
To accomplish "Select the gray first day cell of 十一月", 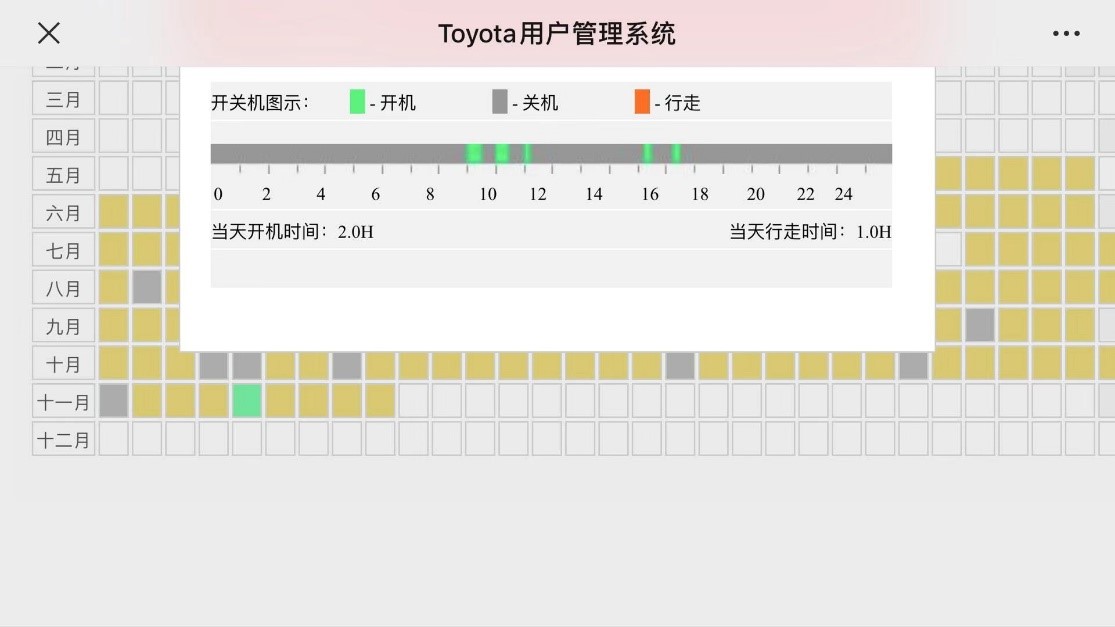I will 113,401.
